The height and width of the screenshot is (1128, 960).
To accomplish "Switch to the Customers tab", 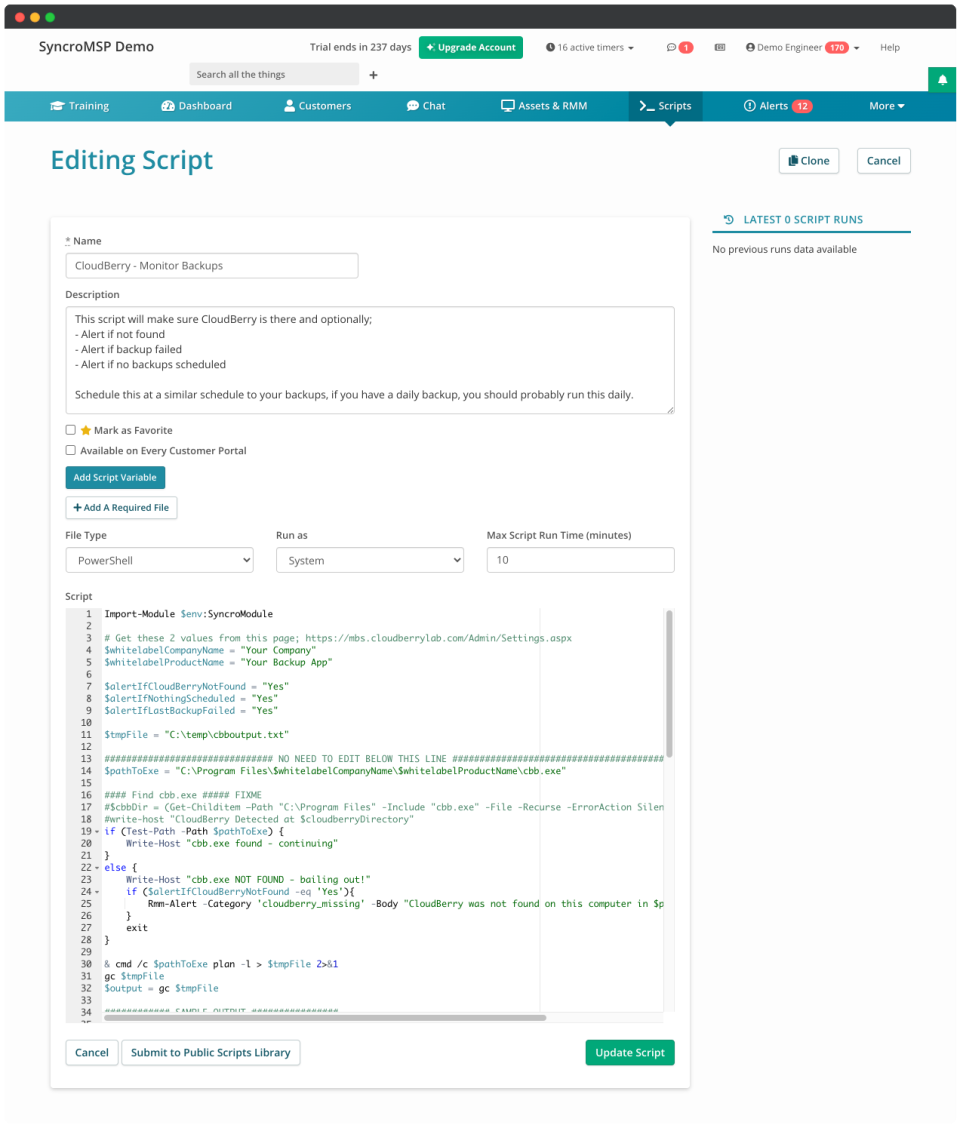I will point(317,106).
